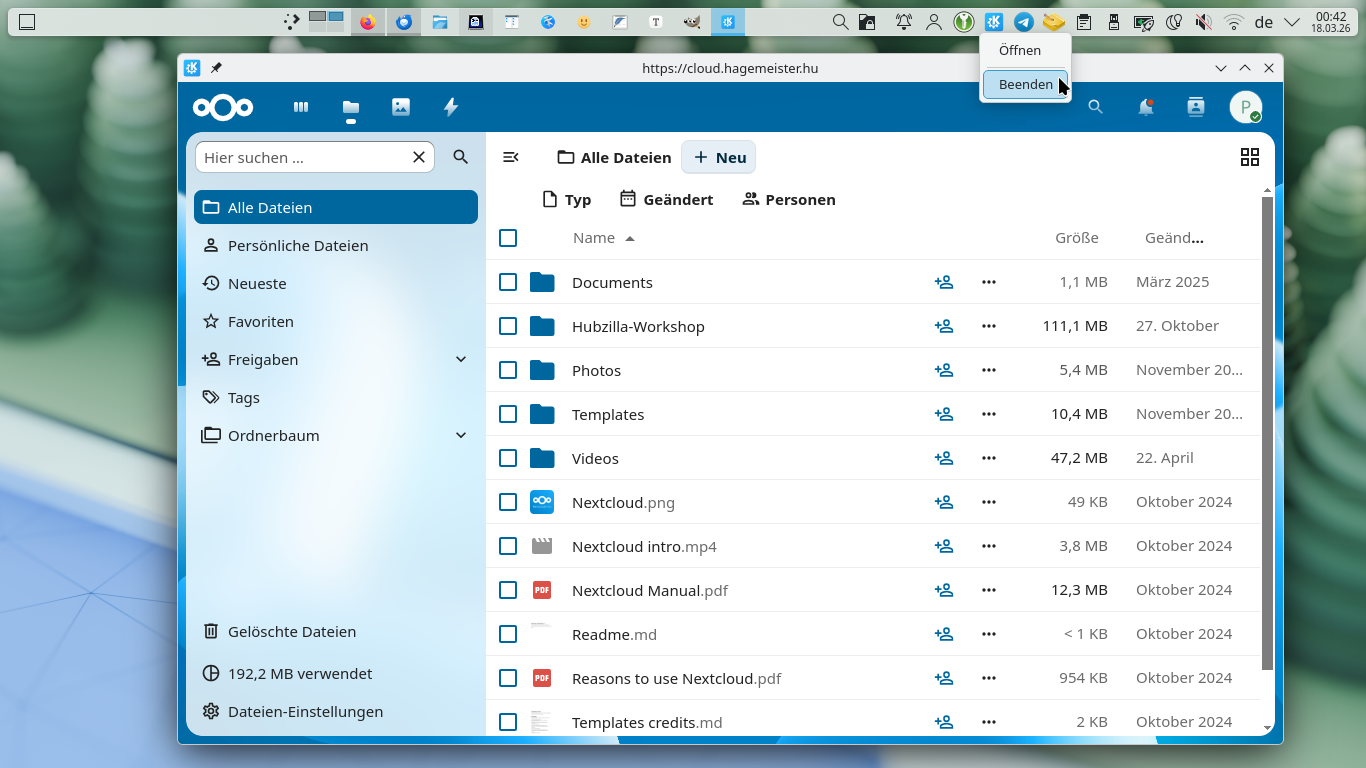The height and width of the screenshot is (768, 1366).
Task: Open Dateien-Einstellungen in the sidebar
Action: click(305, 712)
